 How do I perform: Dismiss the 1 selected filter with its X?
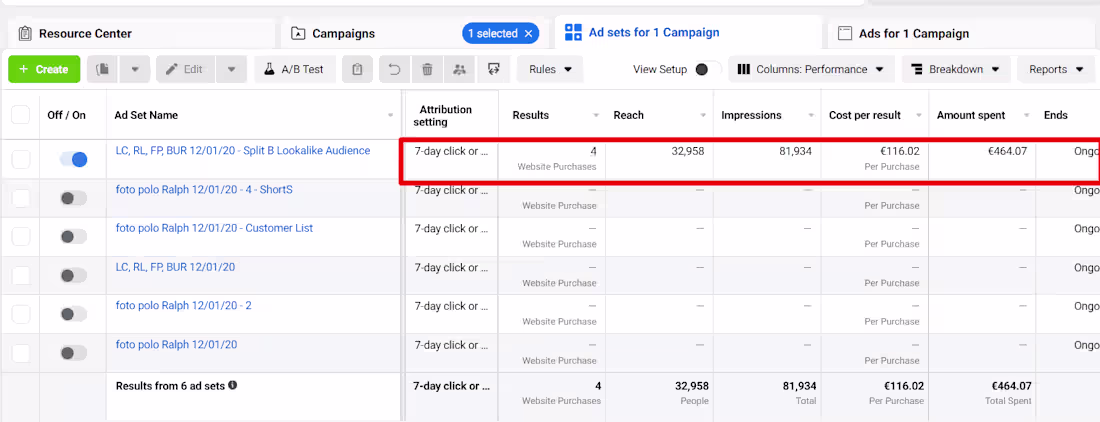[528, 33]
